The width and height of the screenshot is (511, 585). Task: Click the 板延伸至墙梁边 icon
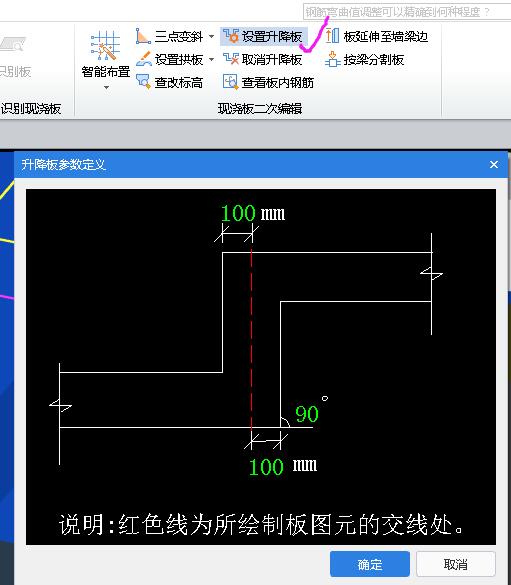(332, 36)
